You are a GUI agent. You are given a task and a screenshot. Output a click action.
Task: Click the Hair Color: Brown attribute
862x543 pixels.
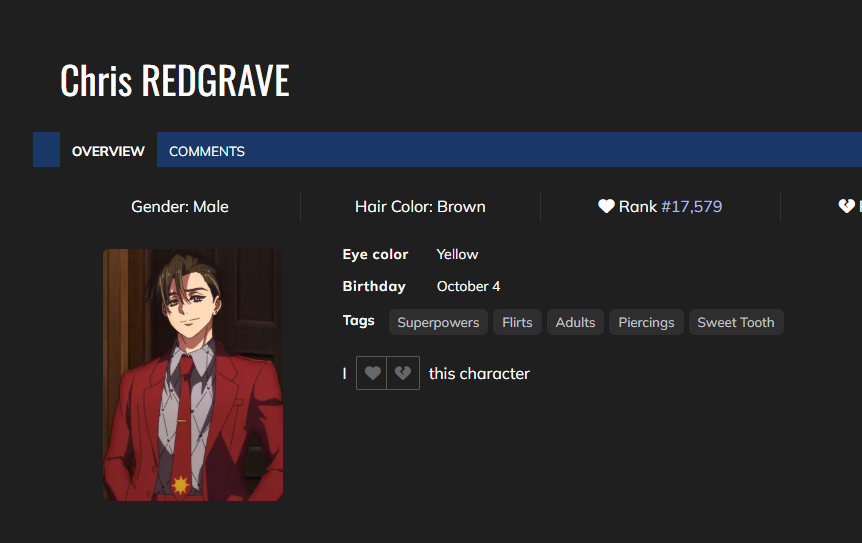pos(420,207)
